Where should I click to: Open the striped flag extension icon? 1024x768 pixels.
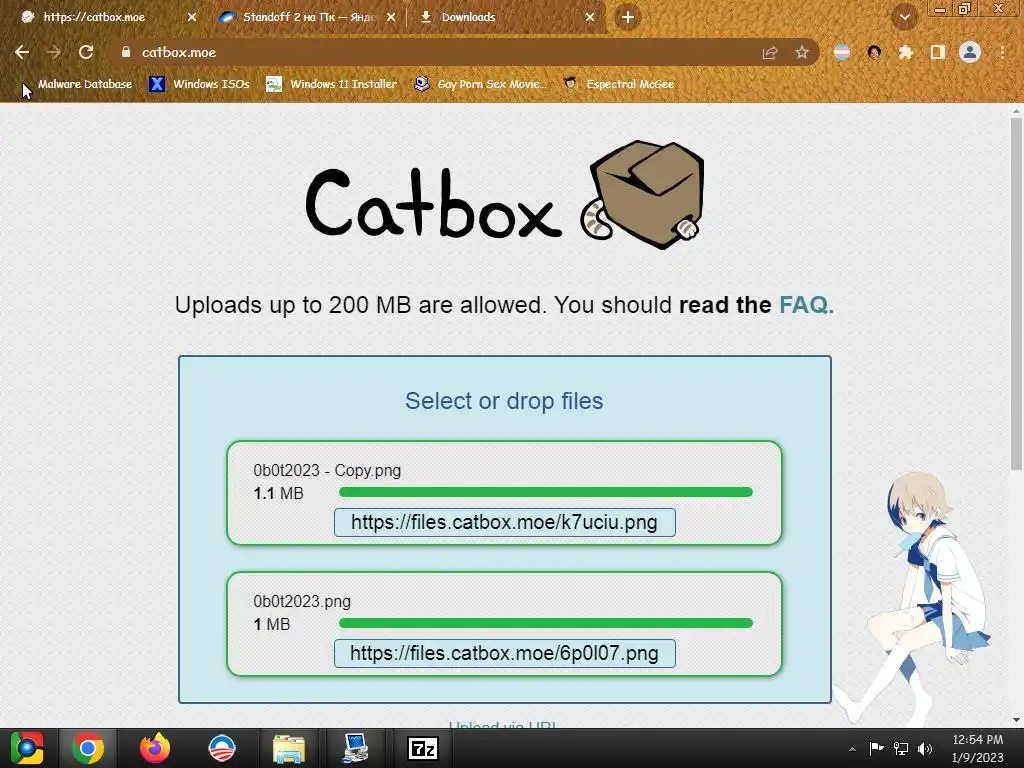click(842, 52)
